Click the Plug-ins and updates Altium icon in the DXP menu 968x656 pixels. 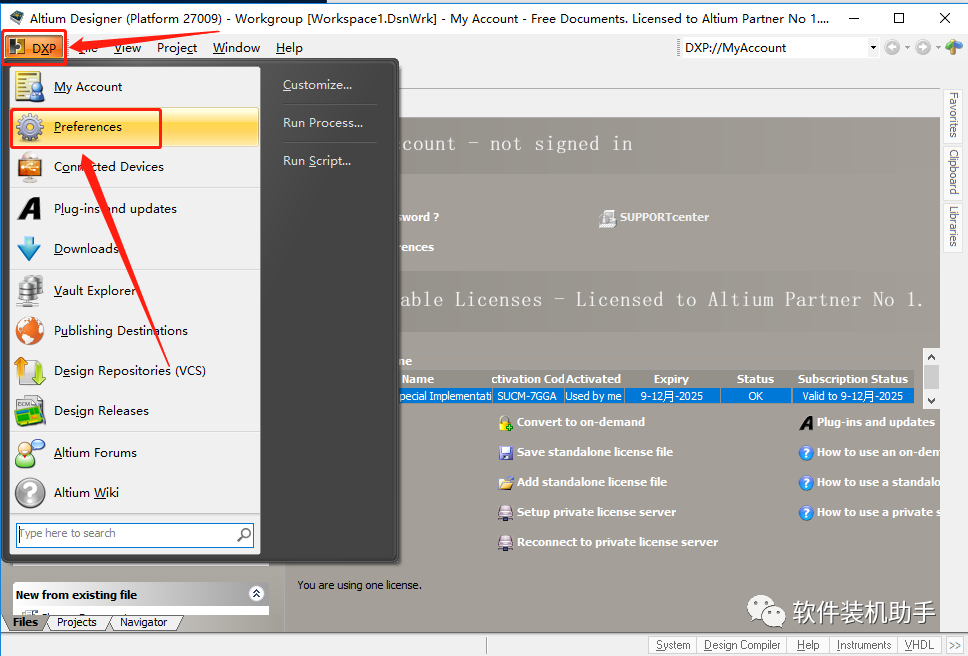(x=30, y=209)
